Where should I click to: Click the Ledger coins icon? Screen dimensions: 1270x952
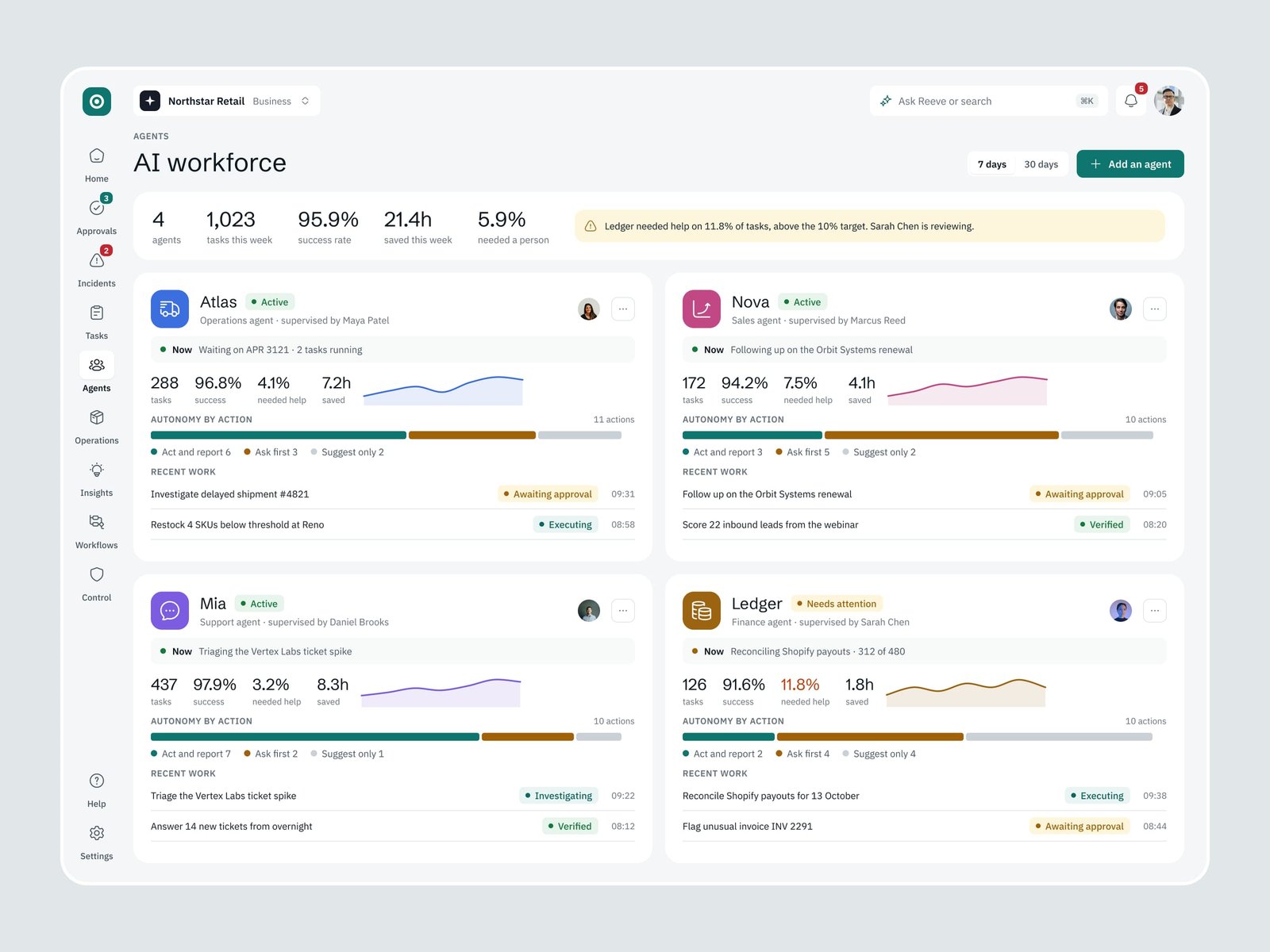[x=702, y=611]
